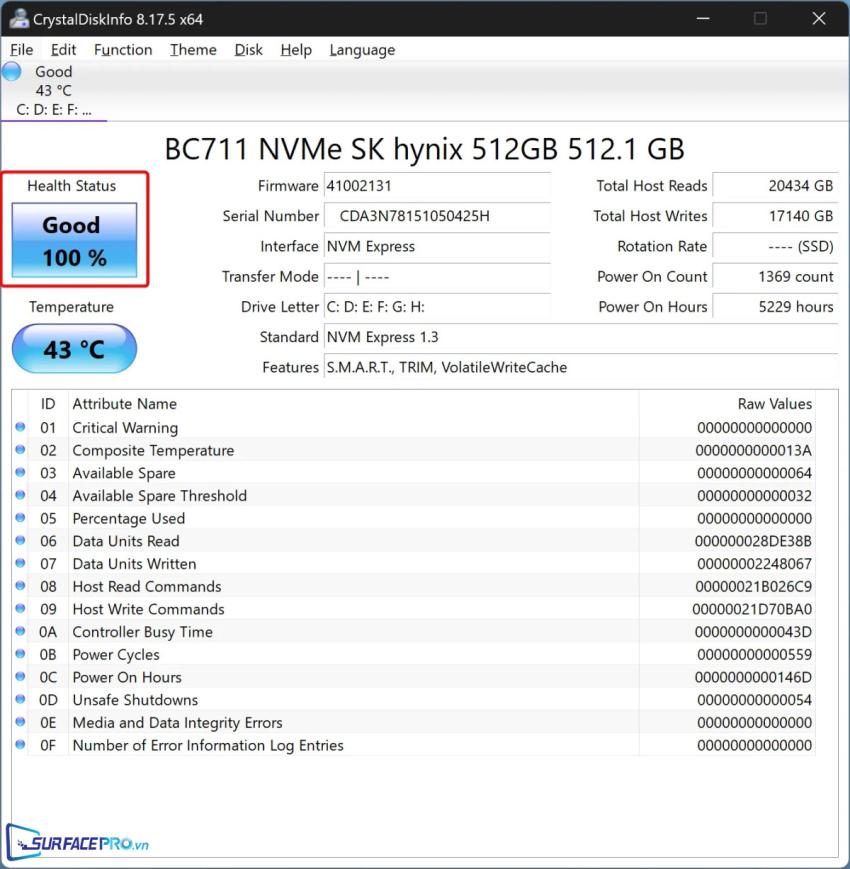This screenshot has width=850, height=869.
Task: Open the Theme menu
Action: (x=193, y=50)
